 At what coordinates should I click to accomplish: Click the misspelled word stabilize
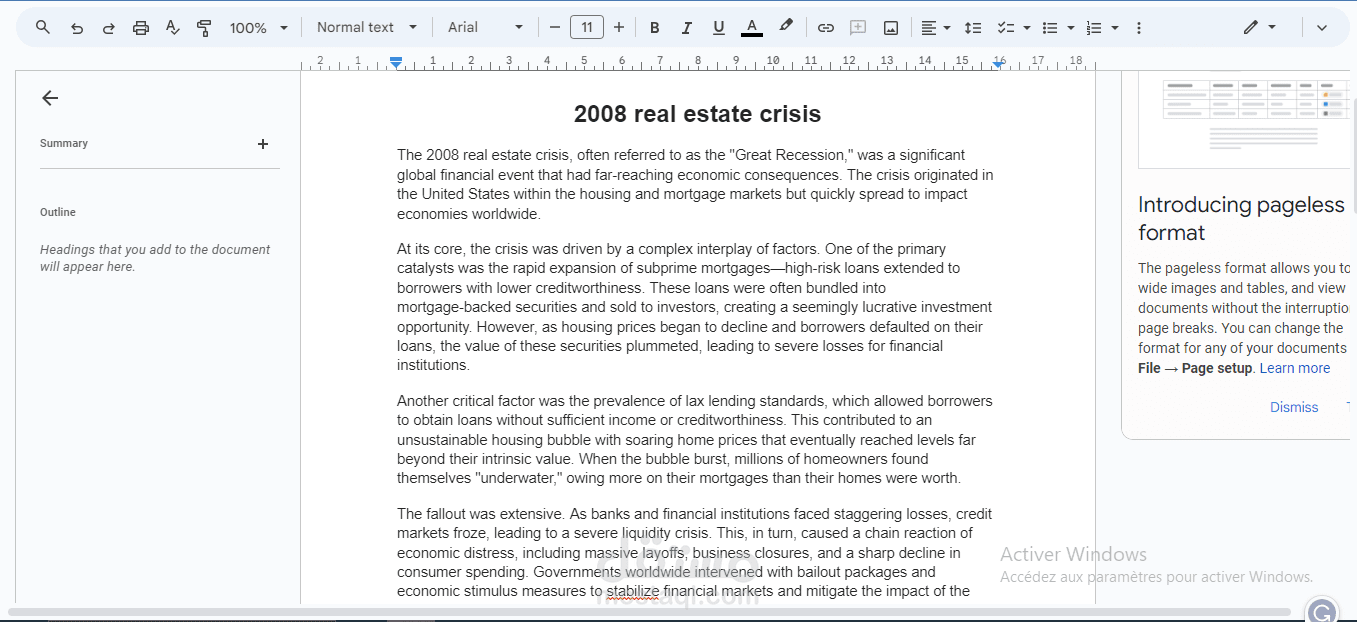(x=632, y=591)
